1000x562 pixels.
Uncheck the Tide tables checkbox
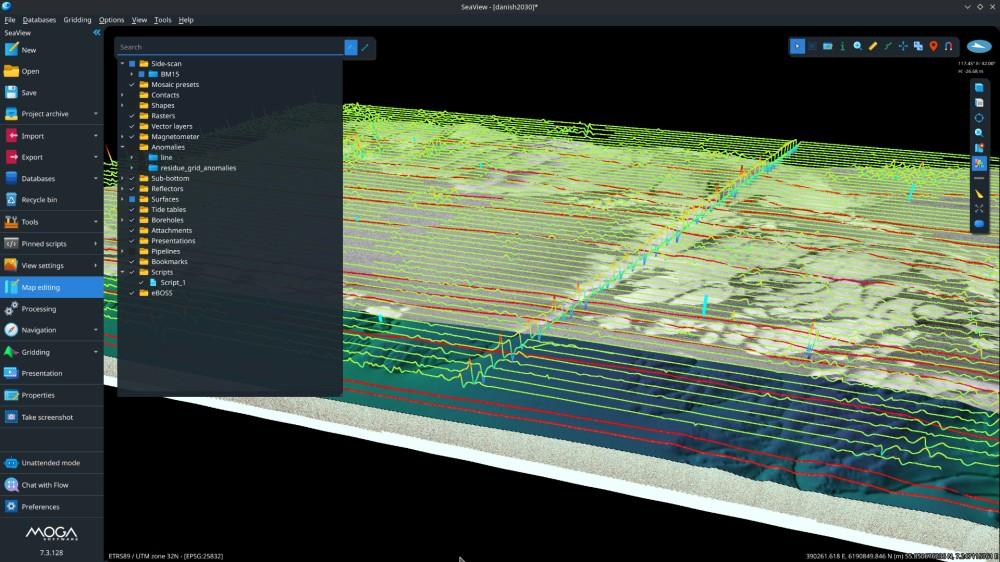click(132, 209)
